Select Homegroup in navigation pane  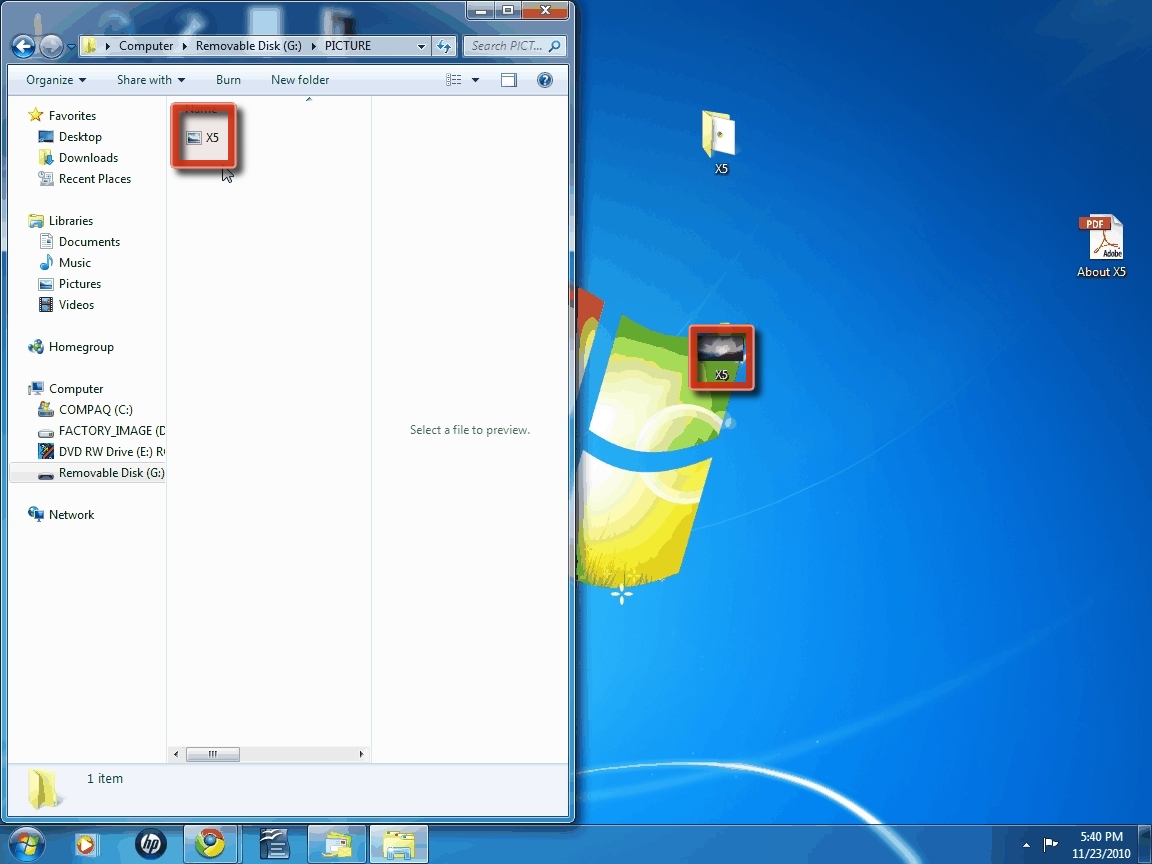pyautogui.click(x=81, y=347)
